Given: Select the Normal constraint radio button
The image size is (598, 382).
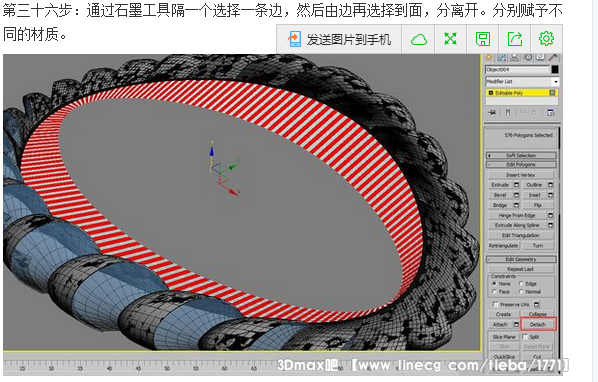Looking at the screenshot, I should click(521, 292).
